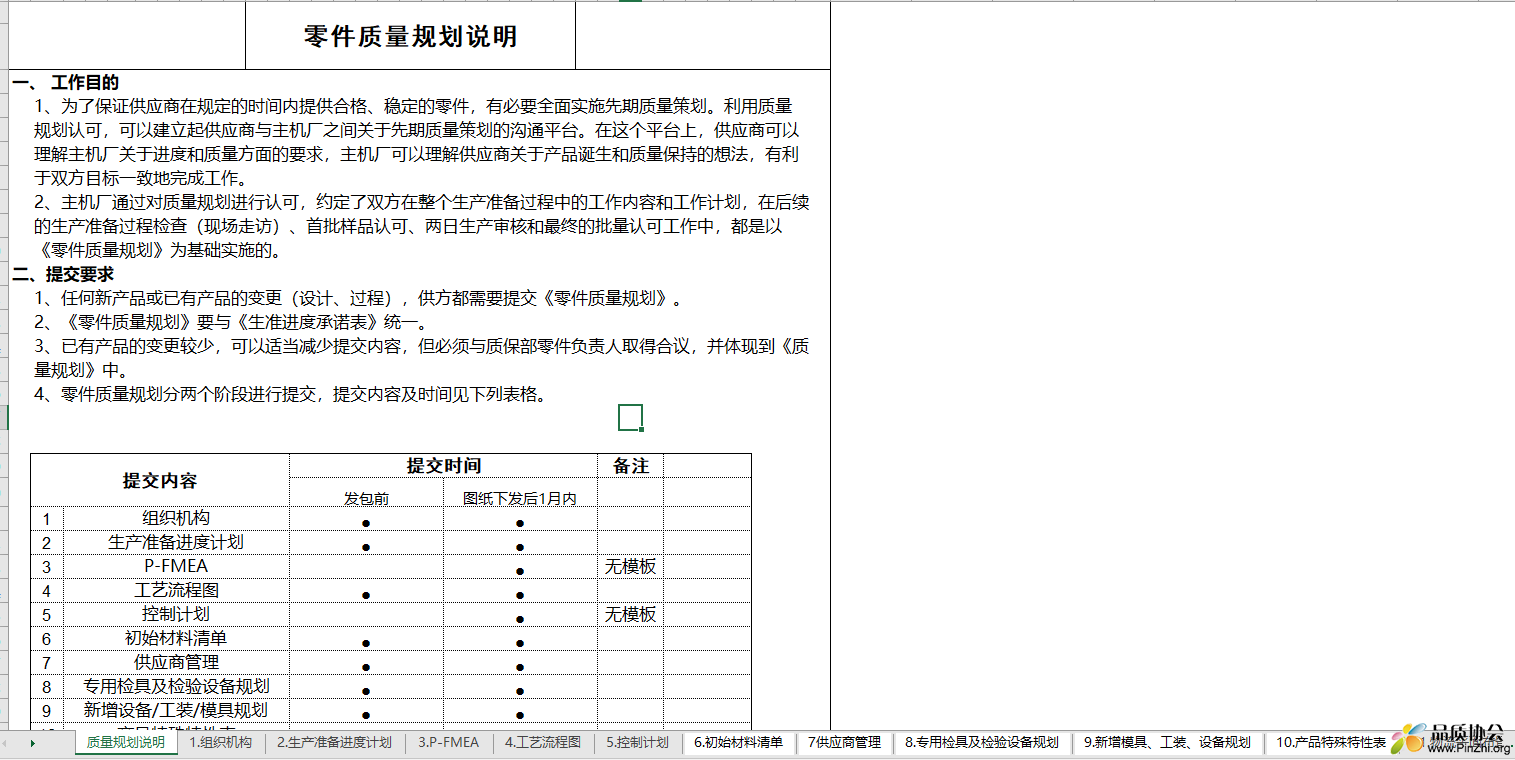Click the sheet tab navigation right arrow
This screenshot has width=1515, height=760.
[33, 743]
